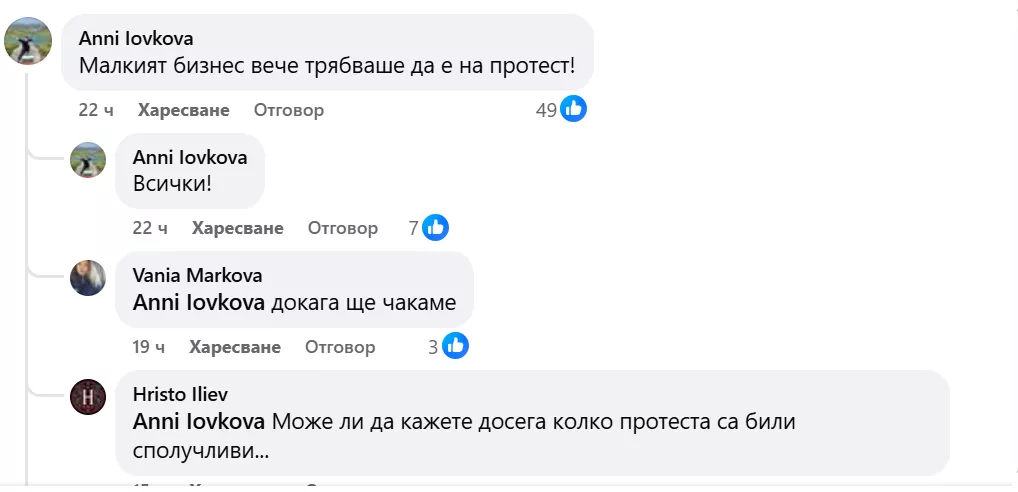Click Anni Iovkova mention in Vania's reply

(198, 302)
